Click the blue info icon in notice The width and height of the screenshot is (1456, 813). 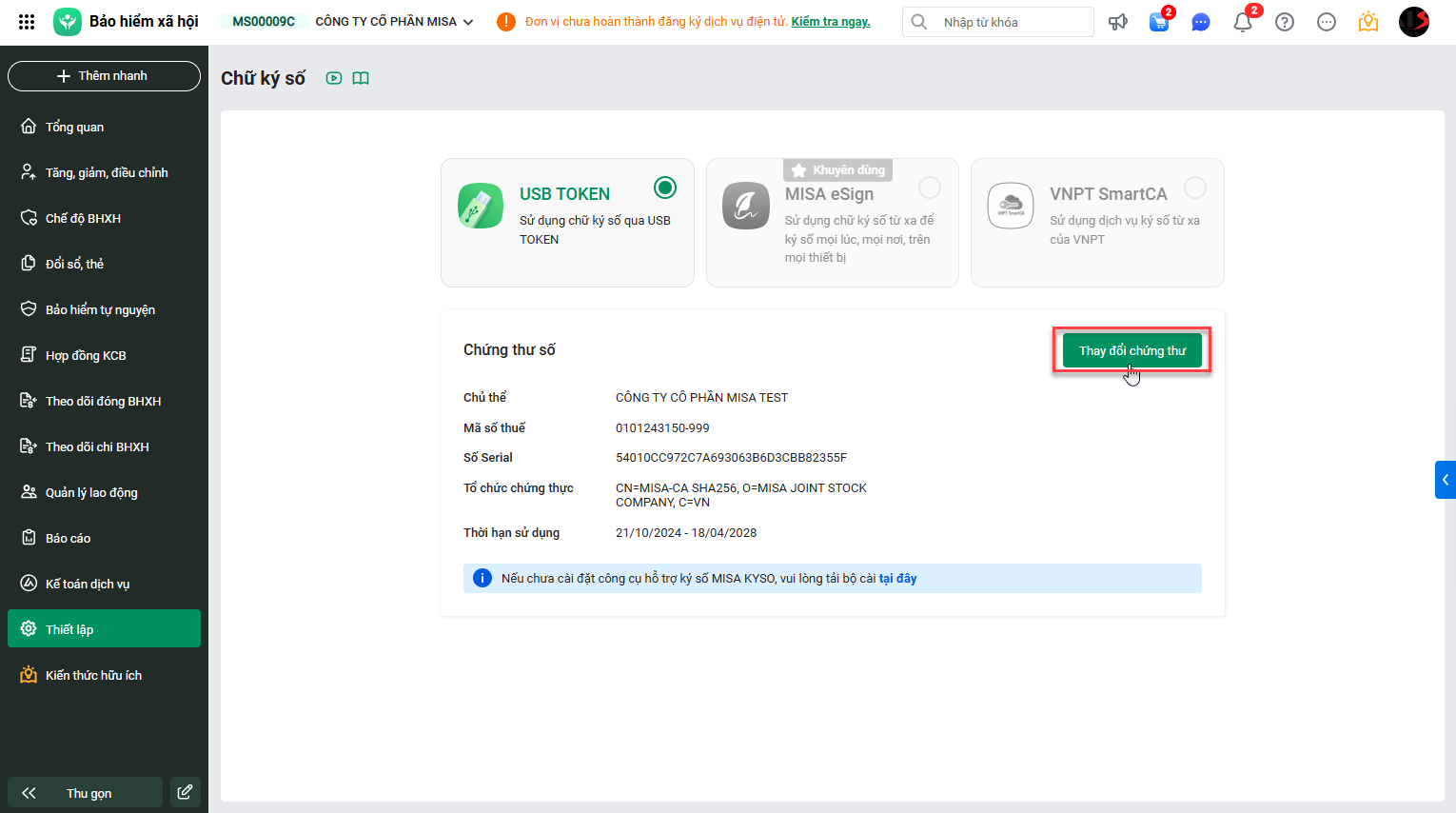(x=482, y=578)
